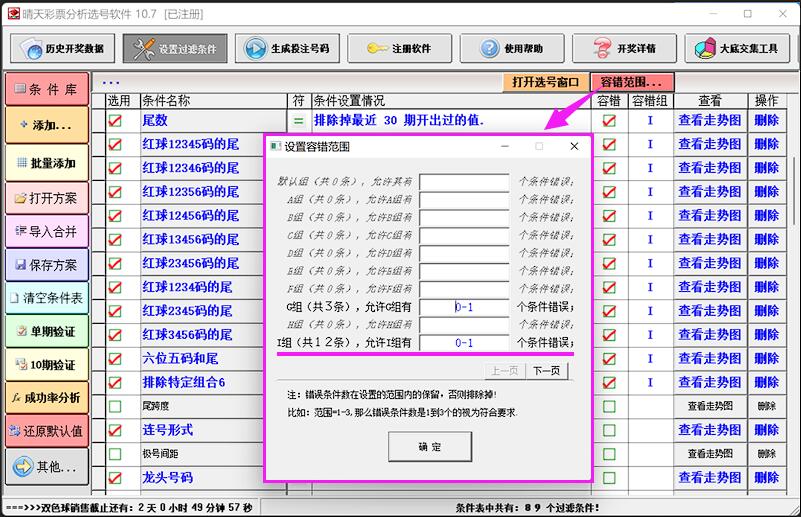Enable the 连号形式 condition checkbox
The width and height of the screenshot is (801, 517).
pos(116,431)
